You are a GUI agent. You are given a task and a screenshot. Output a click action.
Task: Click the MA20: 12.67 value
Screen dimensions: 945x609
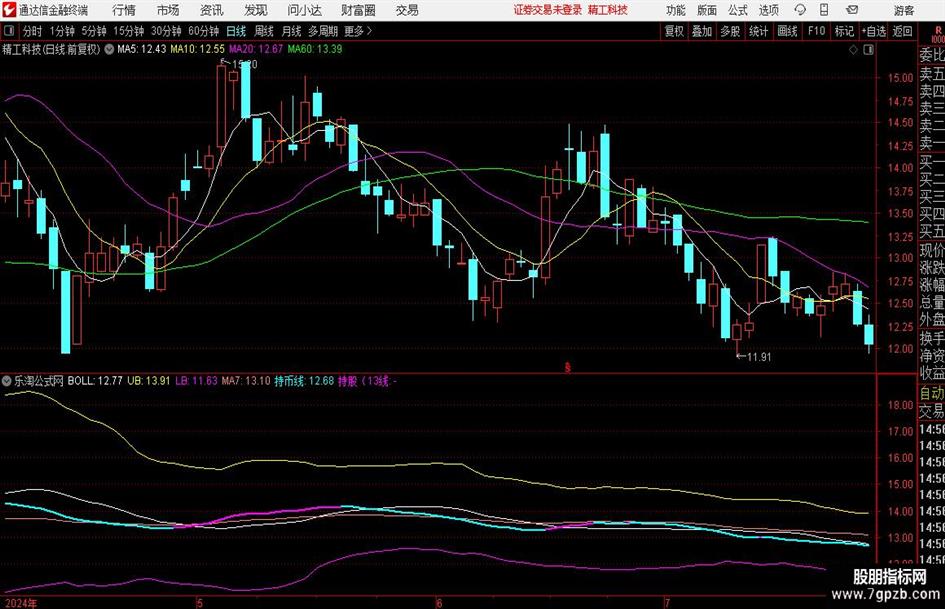(256, 49)
